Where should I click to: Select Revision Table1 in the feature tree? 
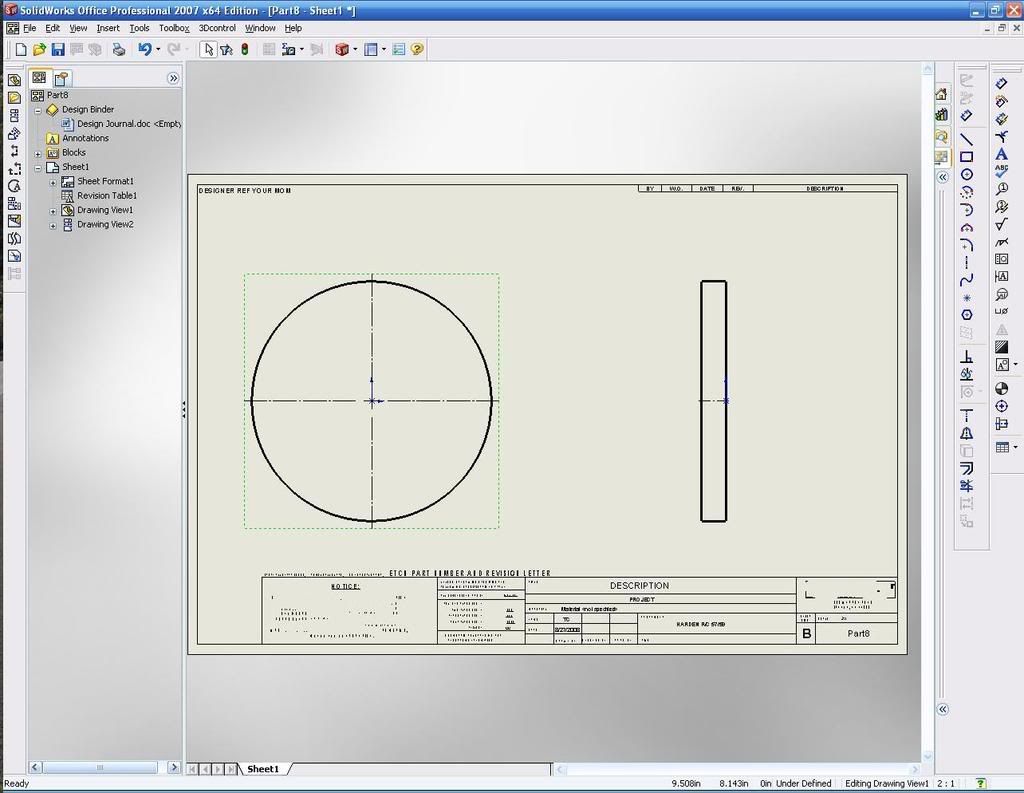pyautogui.click(x=107, y=196)
